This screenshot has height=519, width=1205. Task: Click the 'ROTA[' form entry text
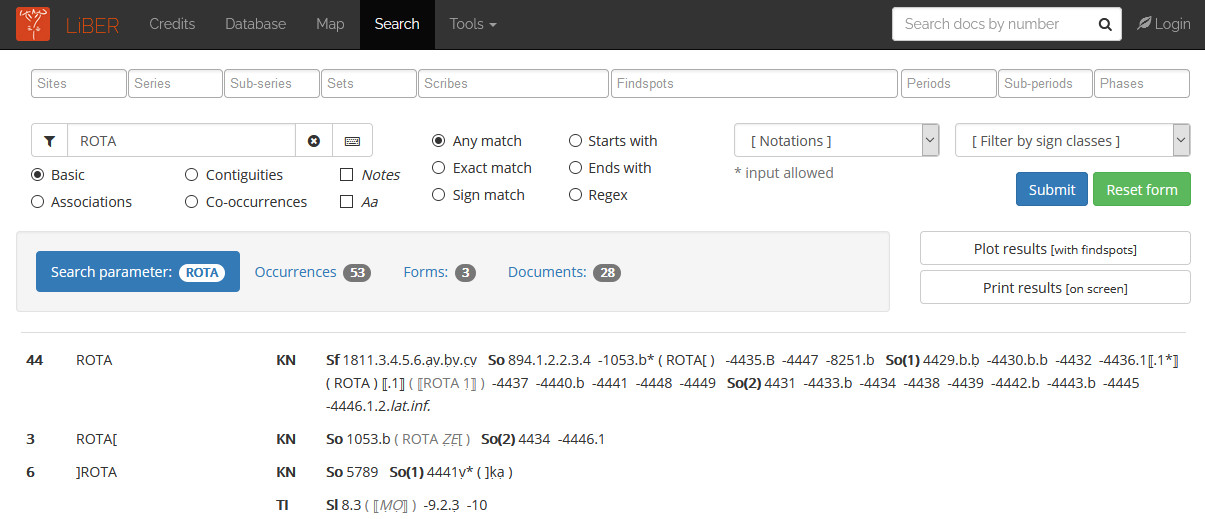coord(97,439)
